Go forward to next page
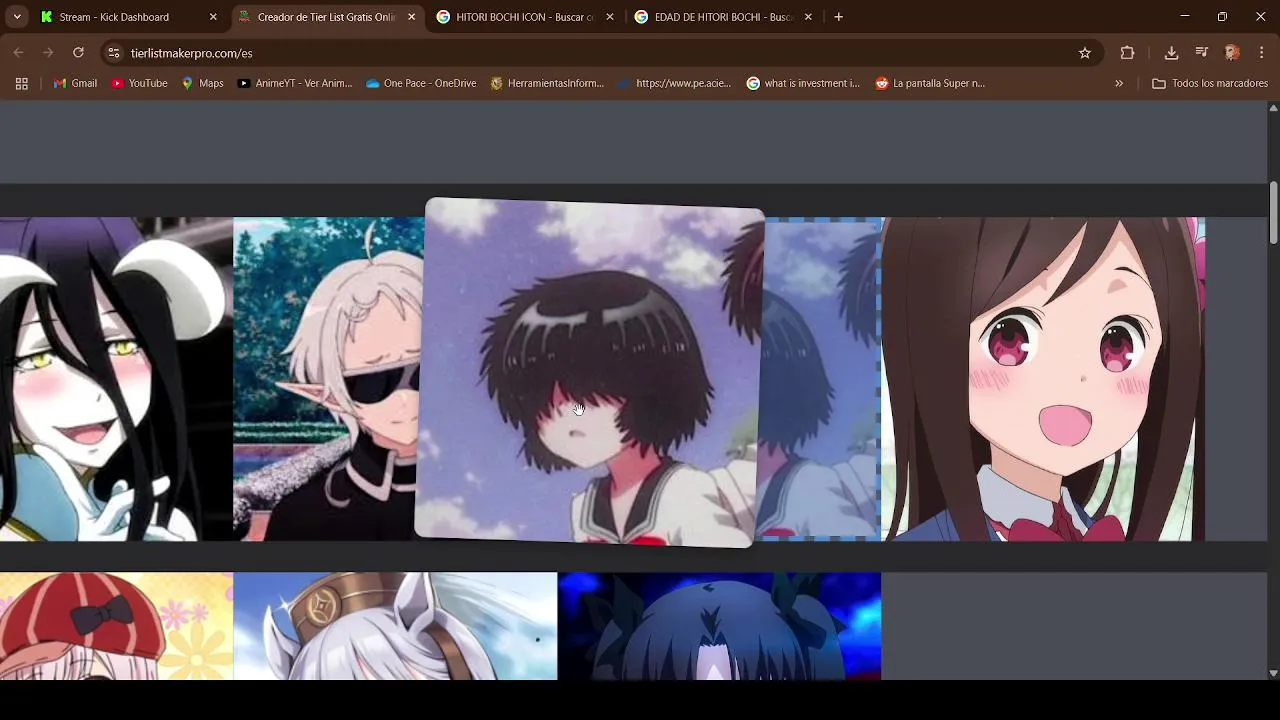1280x720 pixels. (x=48, y=53)
